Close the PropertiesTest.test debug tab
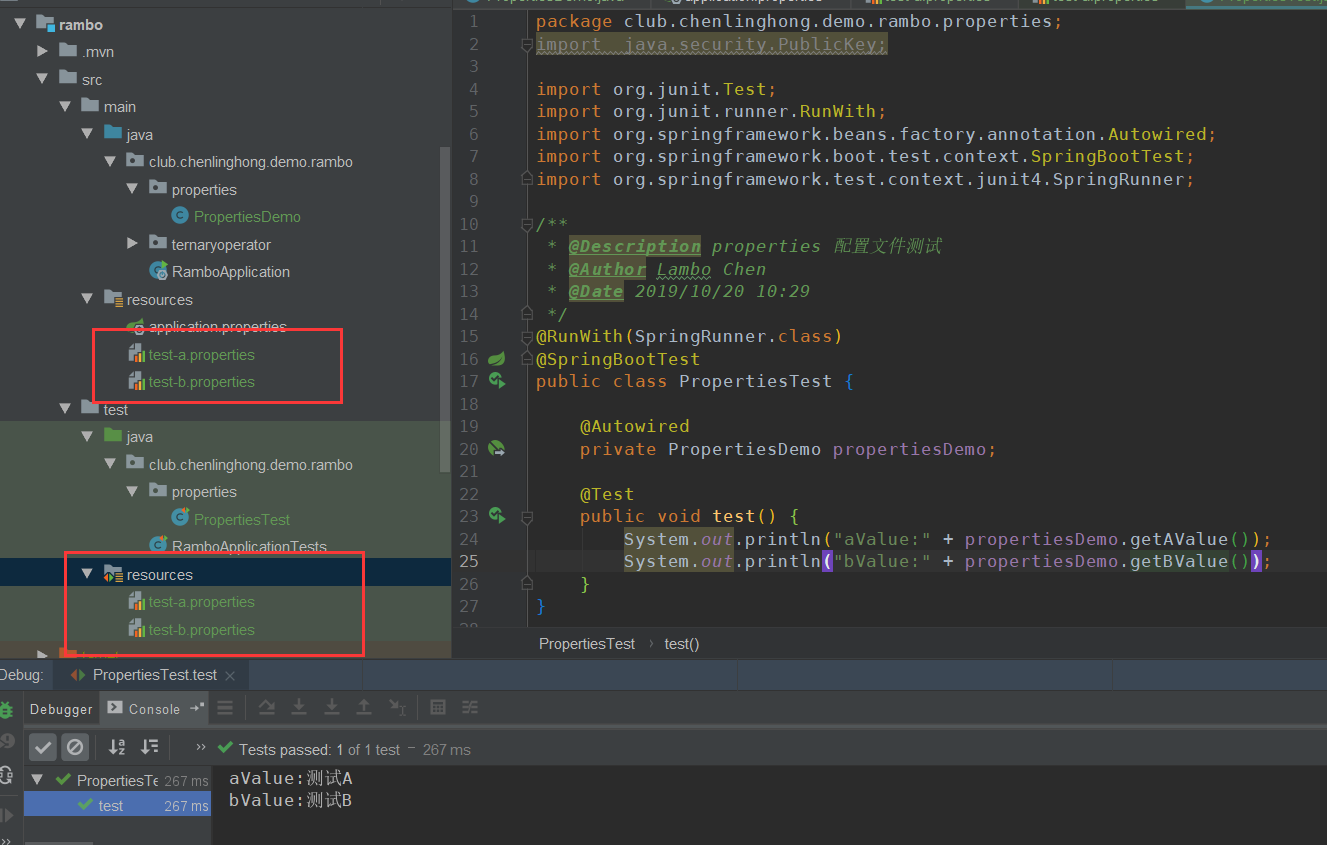 (229, 676)
